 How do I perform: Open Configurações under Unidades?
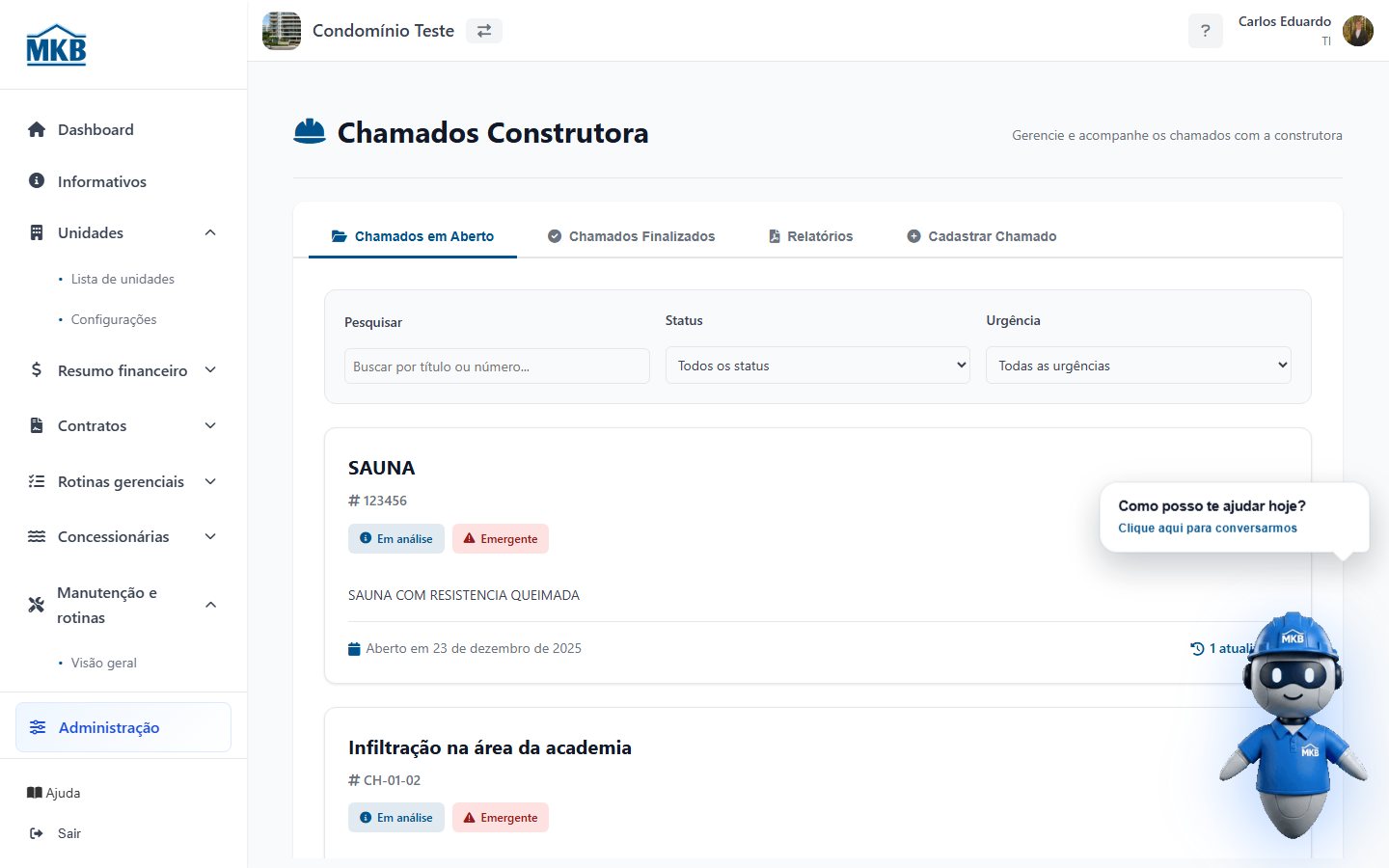[114, 319]
